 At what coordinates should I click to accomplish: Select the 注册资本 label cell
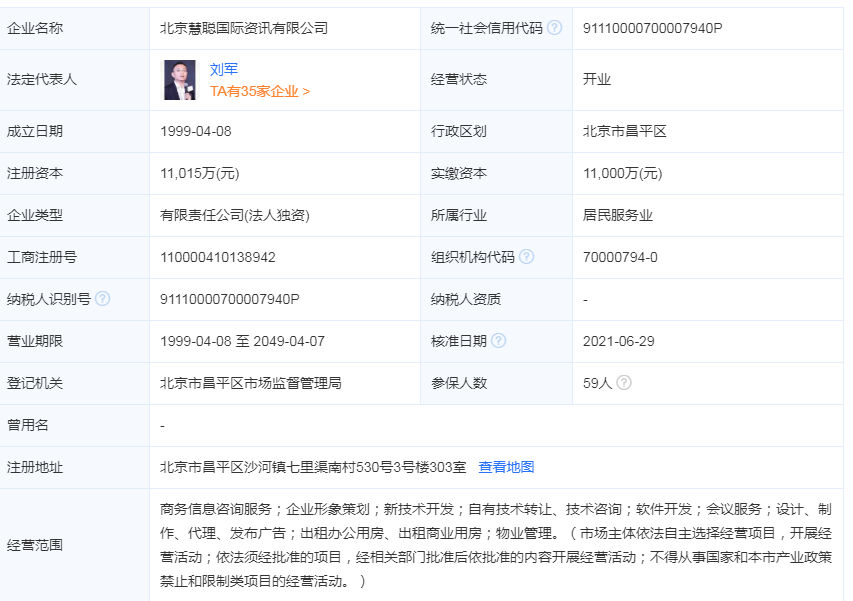(75, 174)
